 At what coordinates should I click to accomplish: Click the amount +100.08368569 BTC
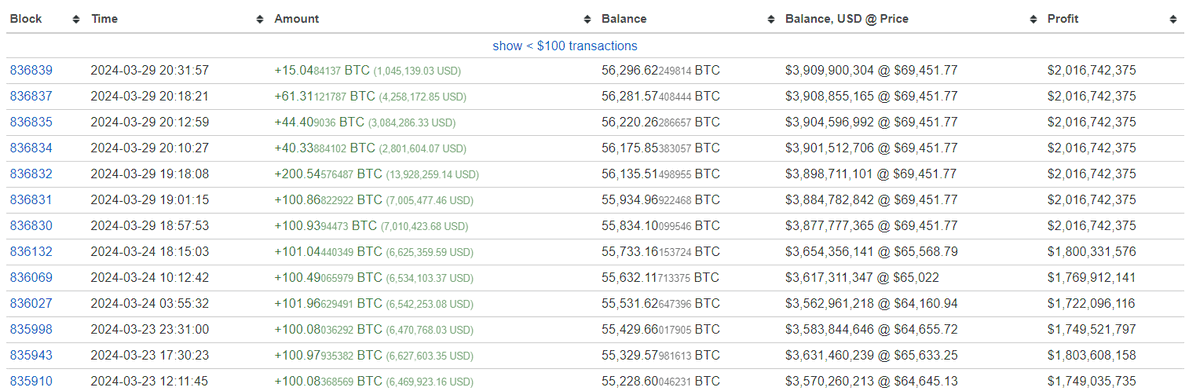point(328,381)
